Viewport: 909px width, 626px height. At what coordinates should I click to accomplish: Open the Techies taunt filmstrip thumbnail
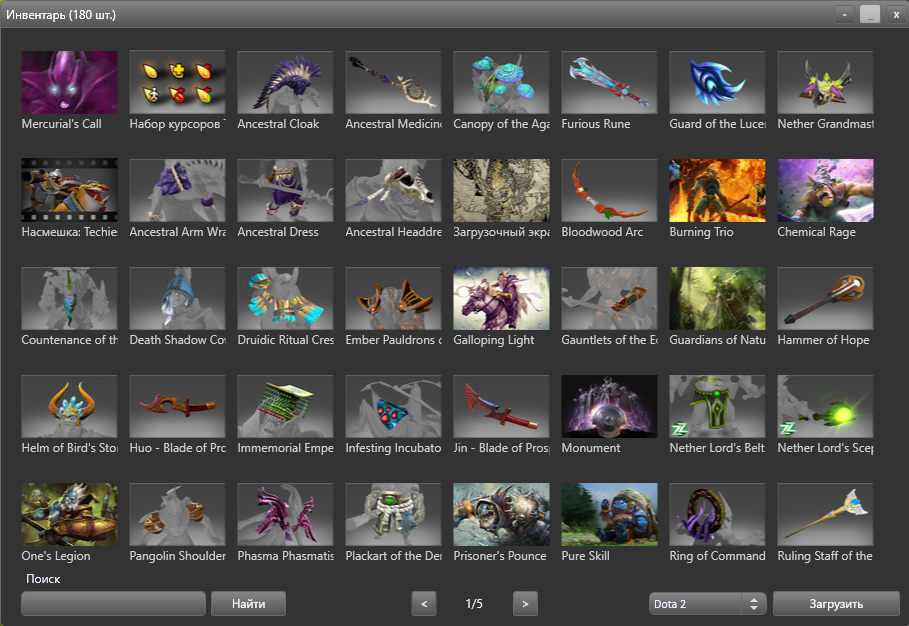(x=70, y=190)
